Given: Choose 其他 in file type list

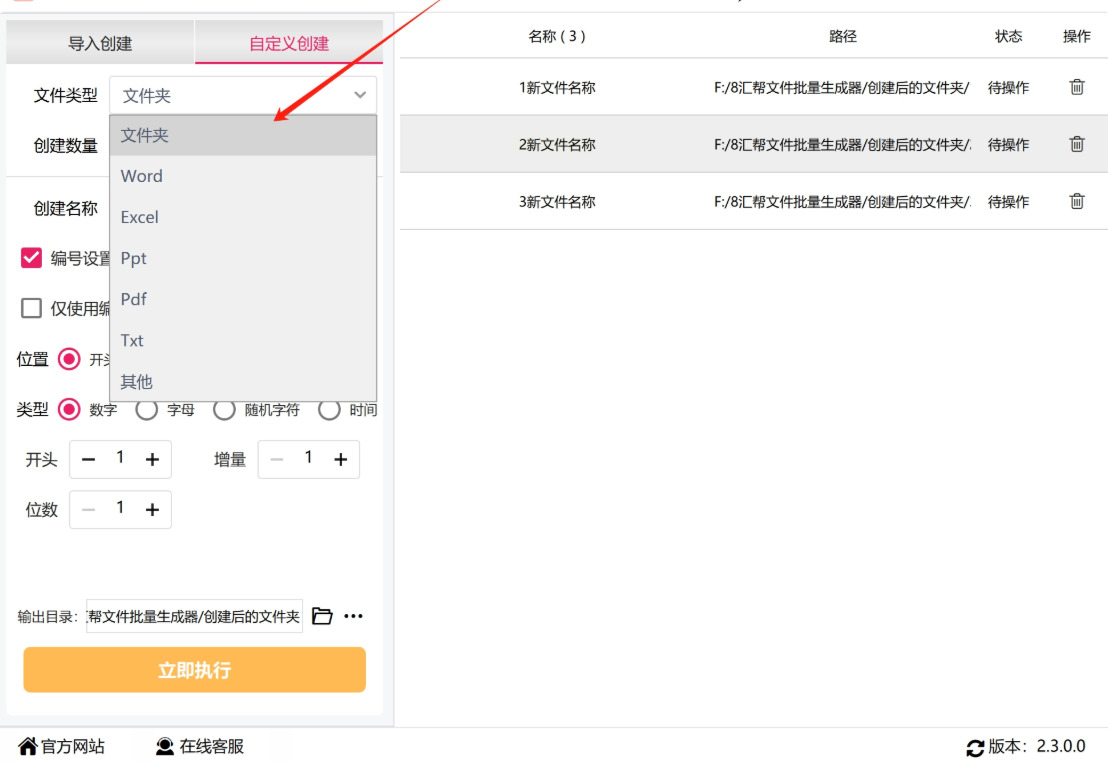Looking at the screenshot, I should (x=243, y=382).
